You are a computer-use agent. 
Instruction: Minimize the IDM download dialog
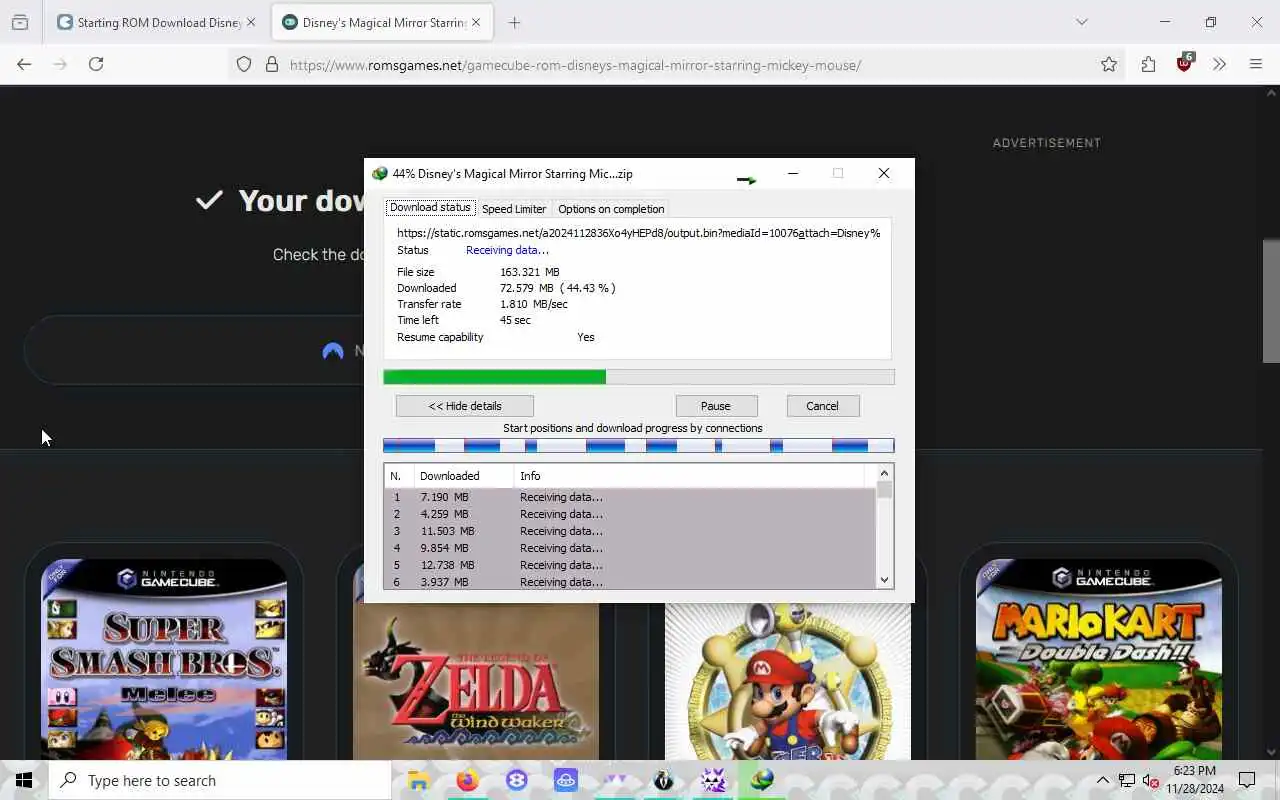pos(793,173)
